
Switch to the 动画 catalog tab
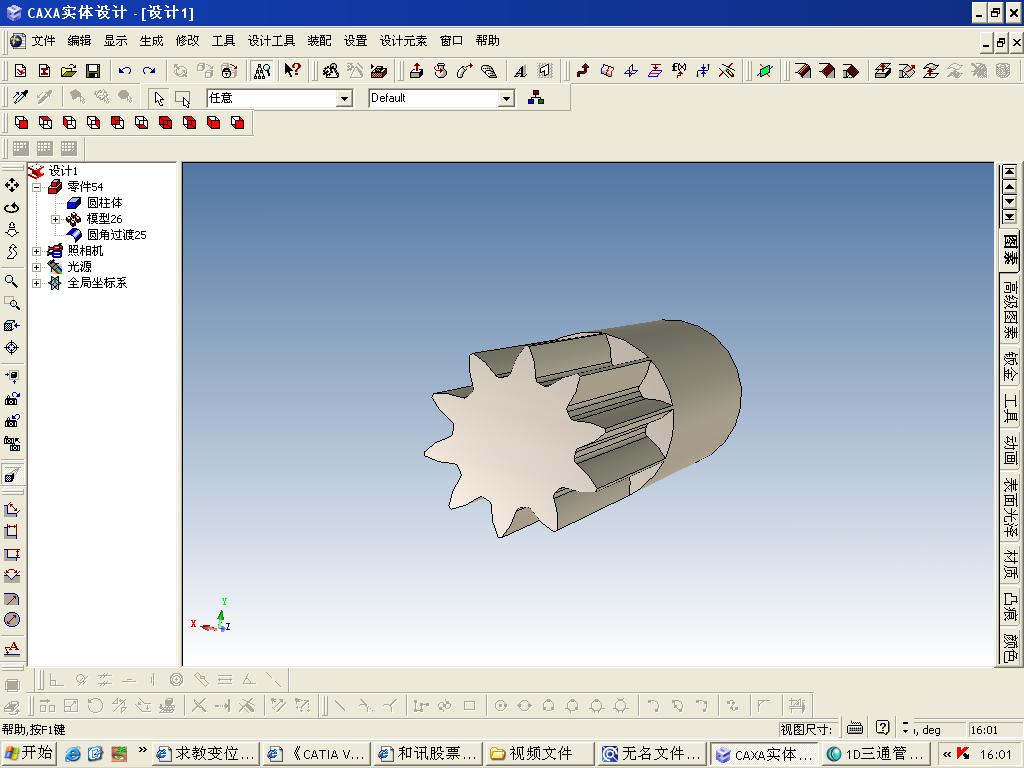click(1010, 449)
